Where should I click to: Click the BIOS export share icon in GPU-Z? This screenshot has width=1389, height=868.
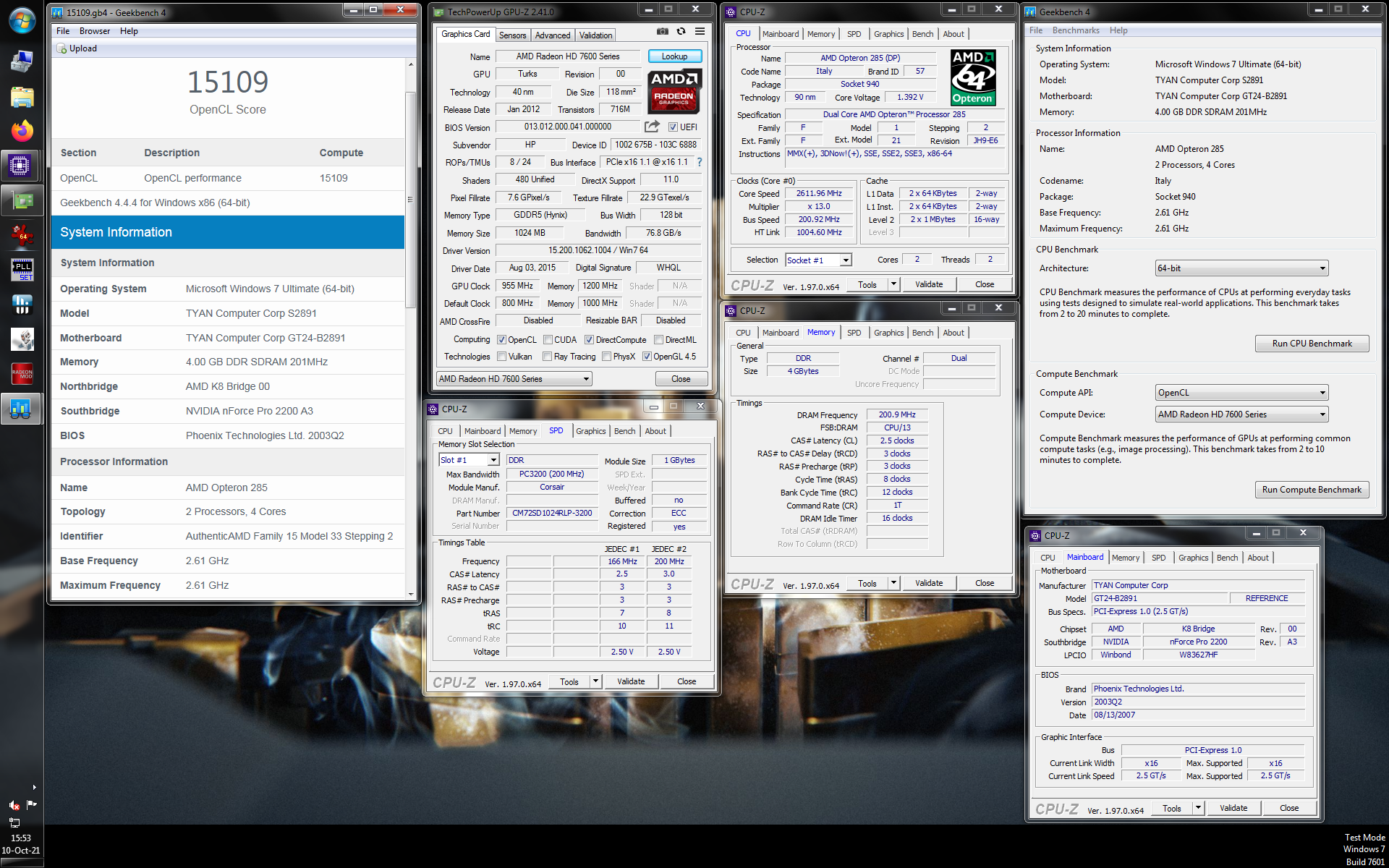(x=652, y=127)
